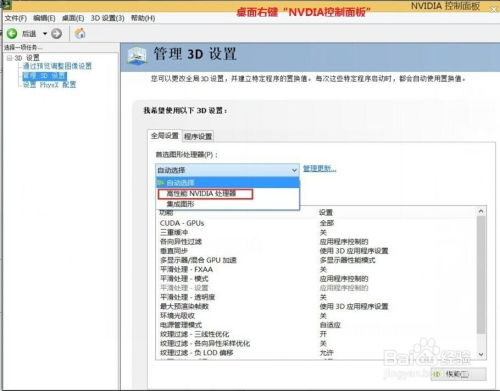
Task: Select 多显示器/混合 GPU 加速 row
Action: point(317,260)
